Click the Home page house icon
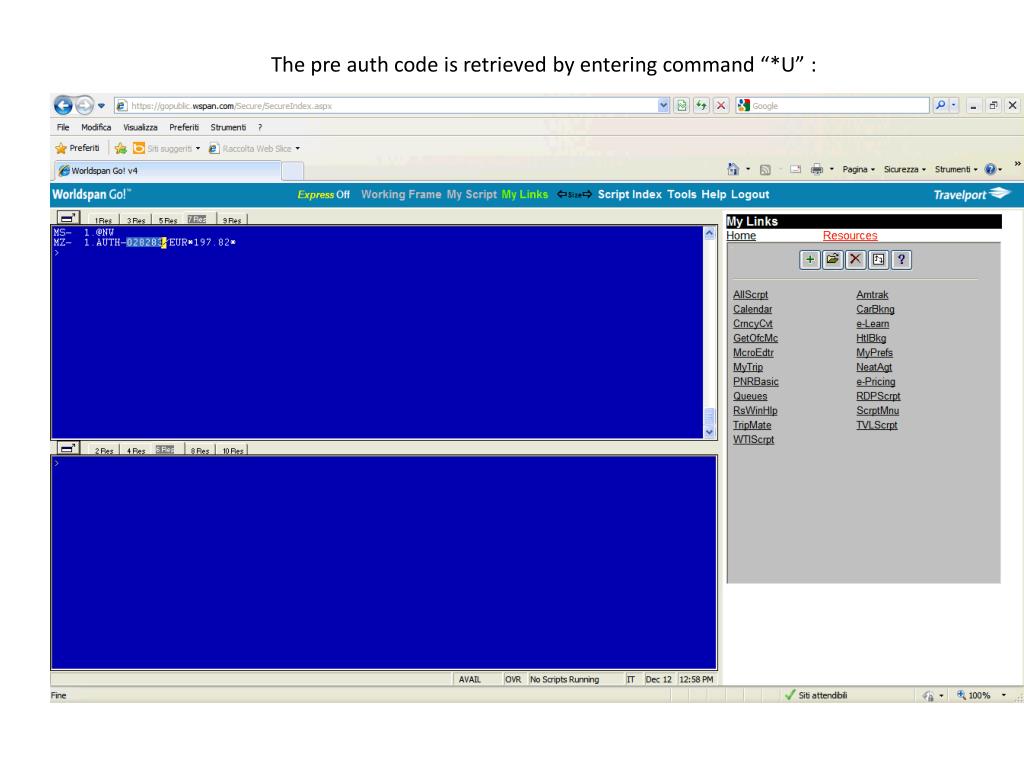1024x768 pixels. 733,169
